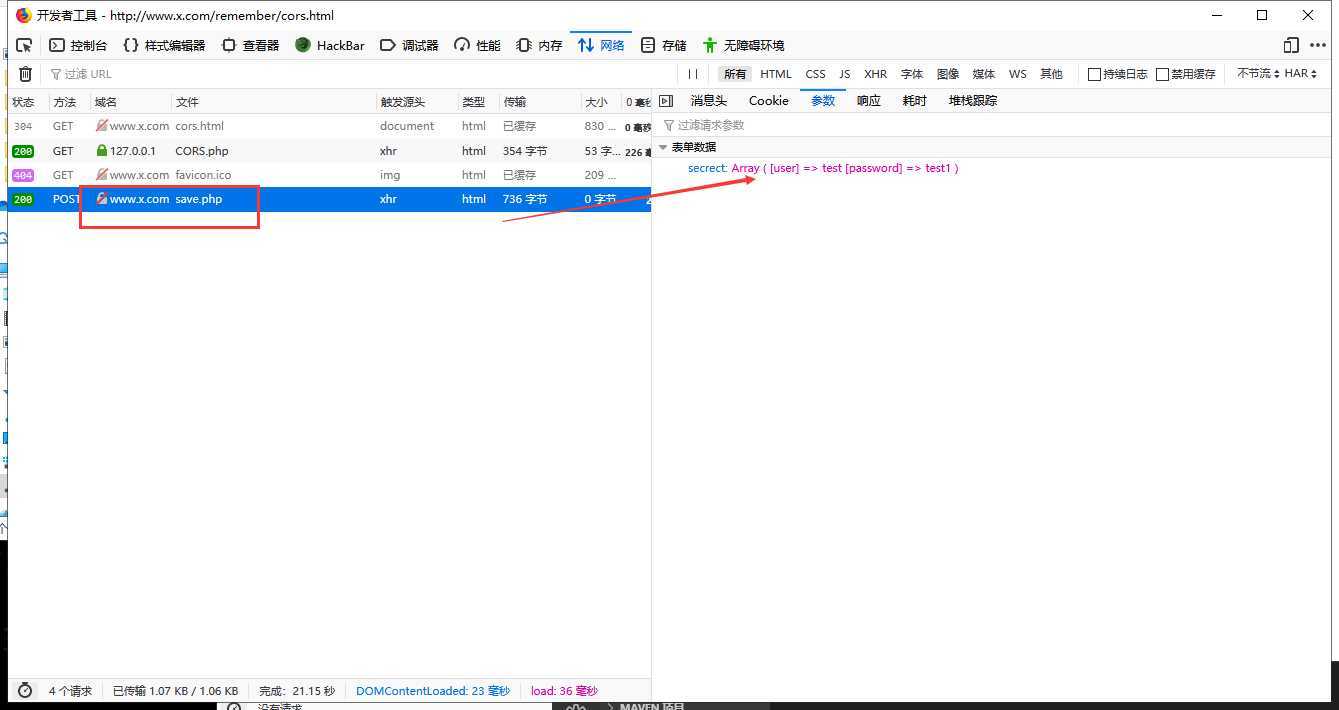Image resolution: width=1339 pixels, height=710 pixels.
Task: Filter requests by 字体 fonts
Action: (912, 74)
